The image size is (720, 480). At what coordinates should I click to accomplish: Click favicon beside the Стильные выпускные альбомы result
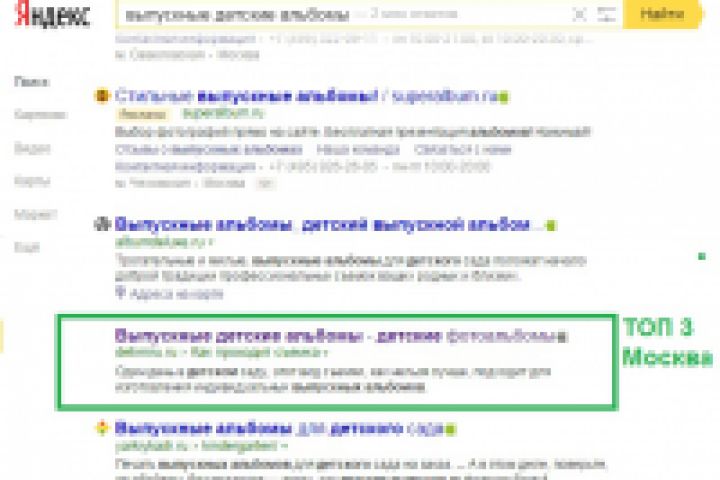(102, 96)
